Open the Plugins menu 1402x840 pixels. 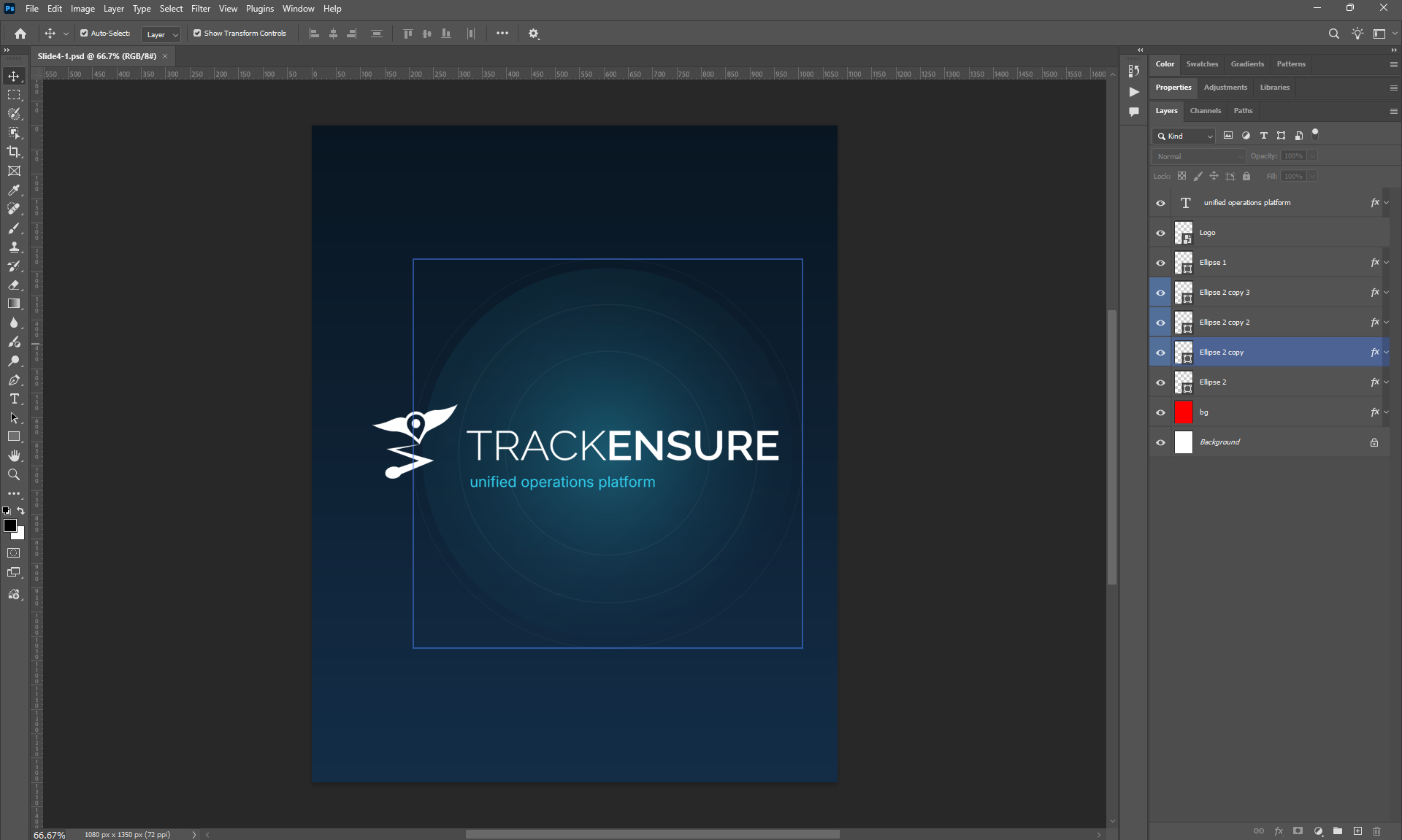point(260,9)
